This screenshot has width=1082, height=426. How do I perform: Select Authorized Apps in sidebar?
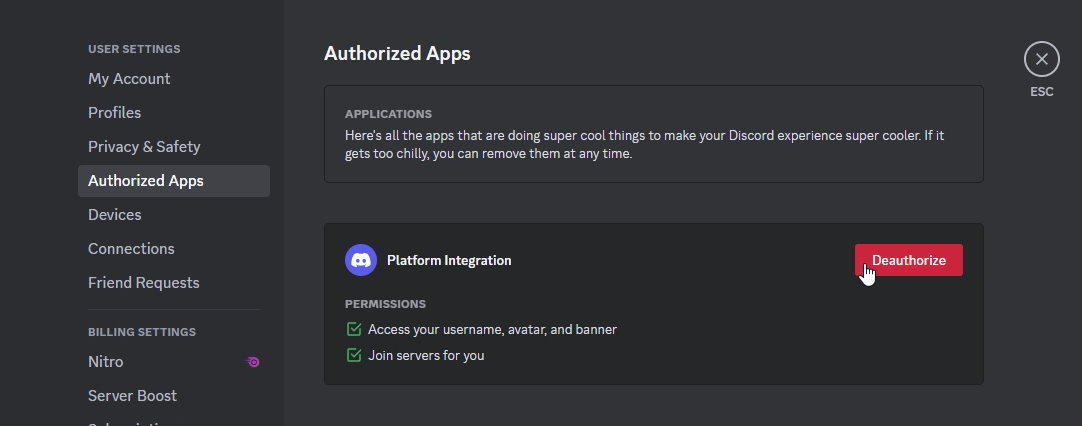174,181
